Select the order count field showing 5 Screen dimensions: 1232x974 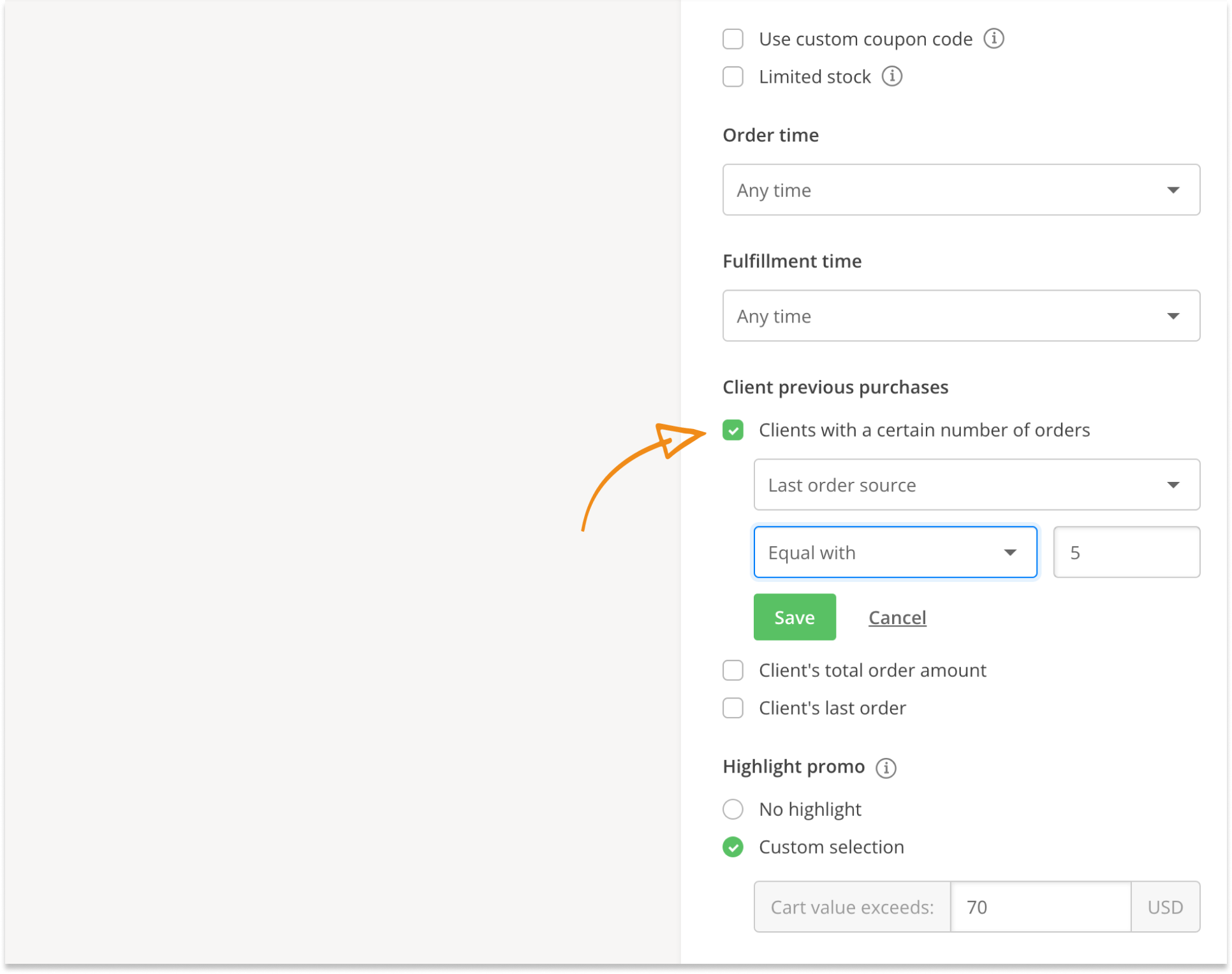(x=1126, y=552)
